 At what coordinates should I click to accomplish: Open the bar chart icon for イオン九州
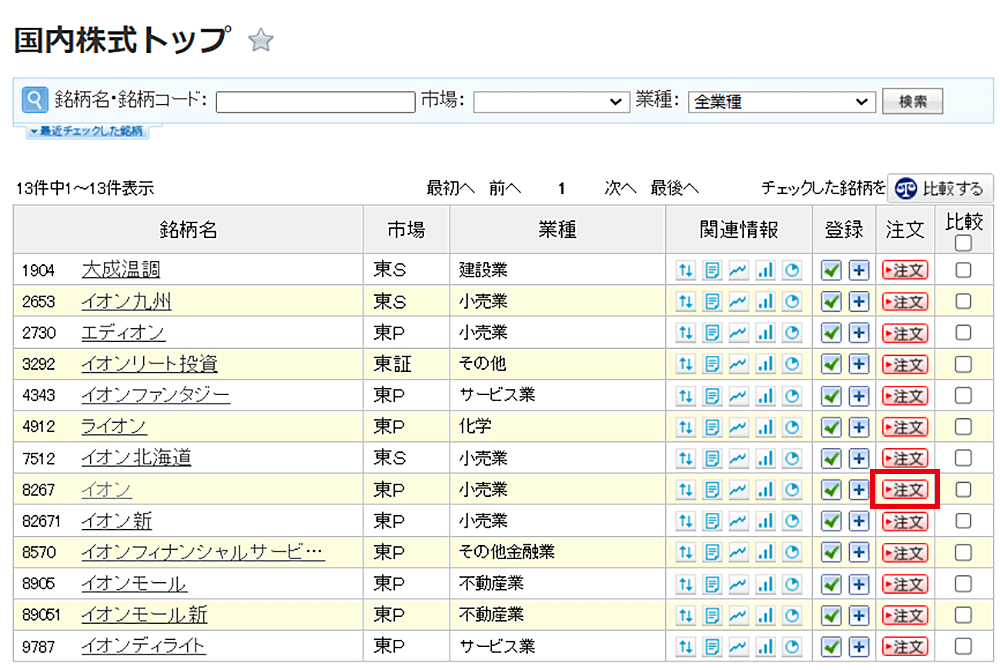[x=765, y=302]
